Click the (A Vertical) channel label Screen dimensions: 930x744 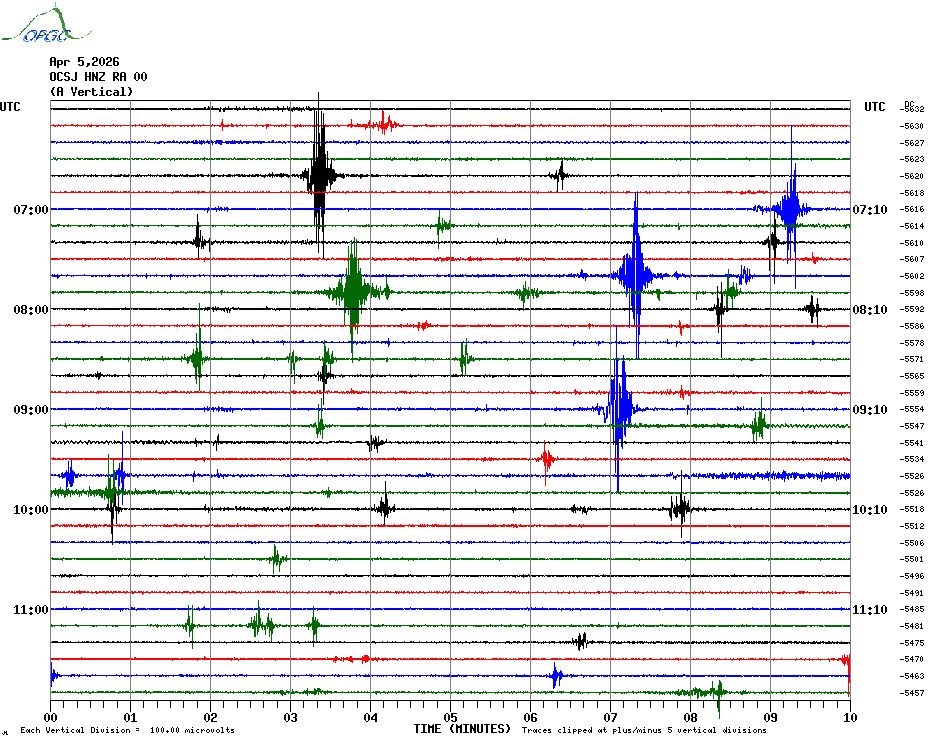pos(91,92)
